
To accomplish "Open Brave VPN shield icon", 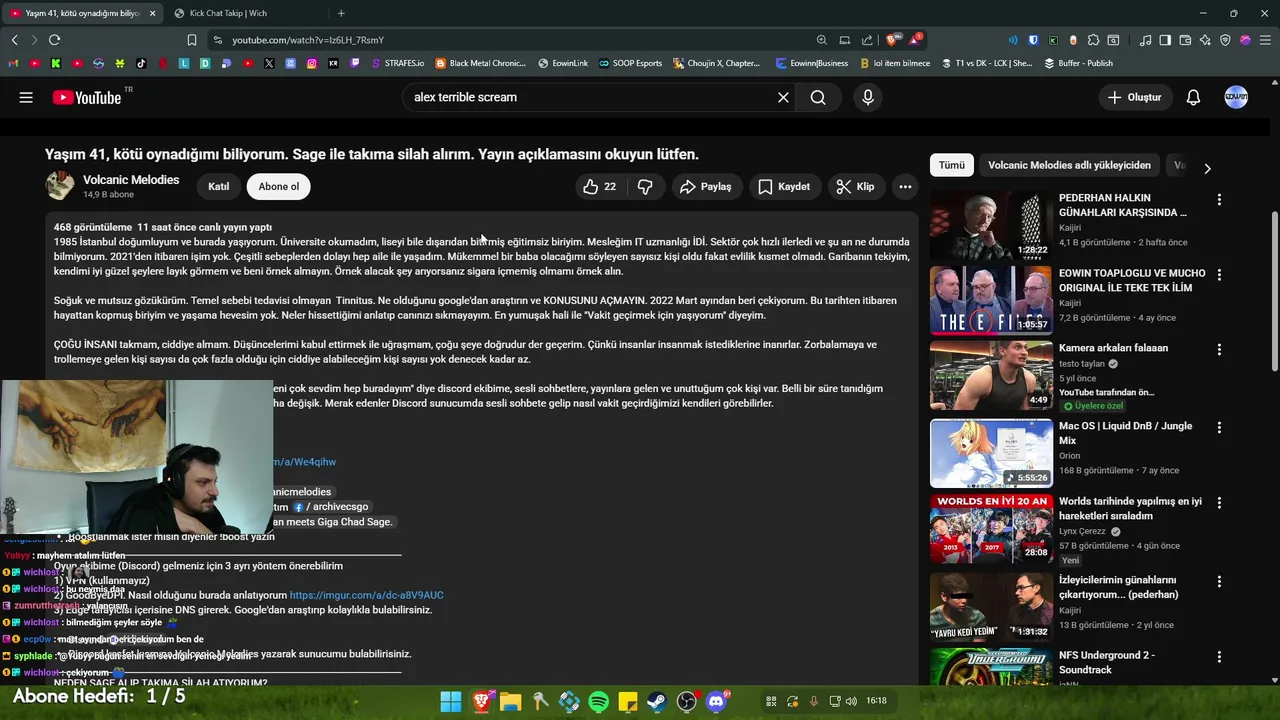I will pos(1225,40).
